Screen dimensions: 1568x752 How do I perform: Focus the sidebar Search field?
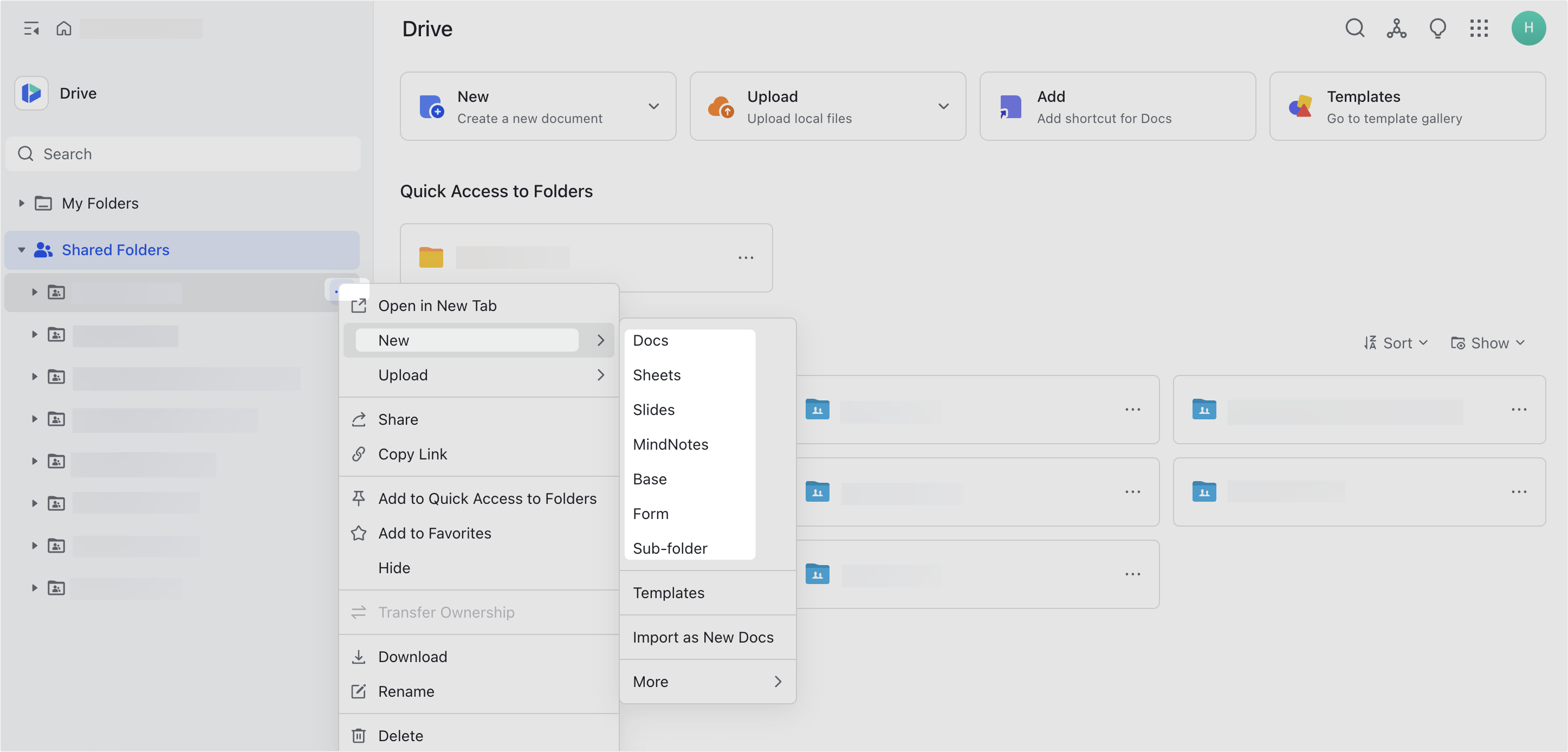coord(183,154)
